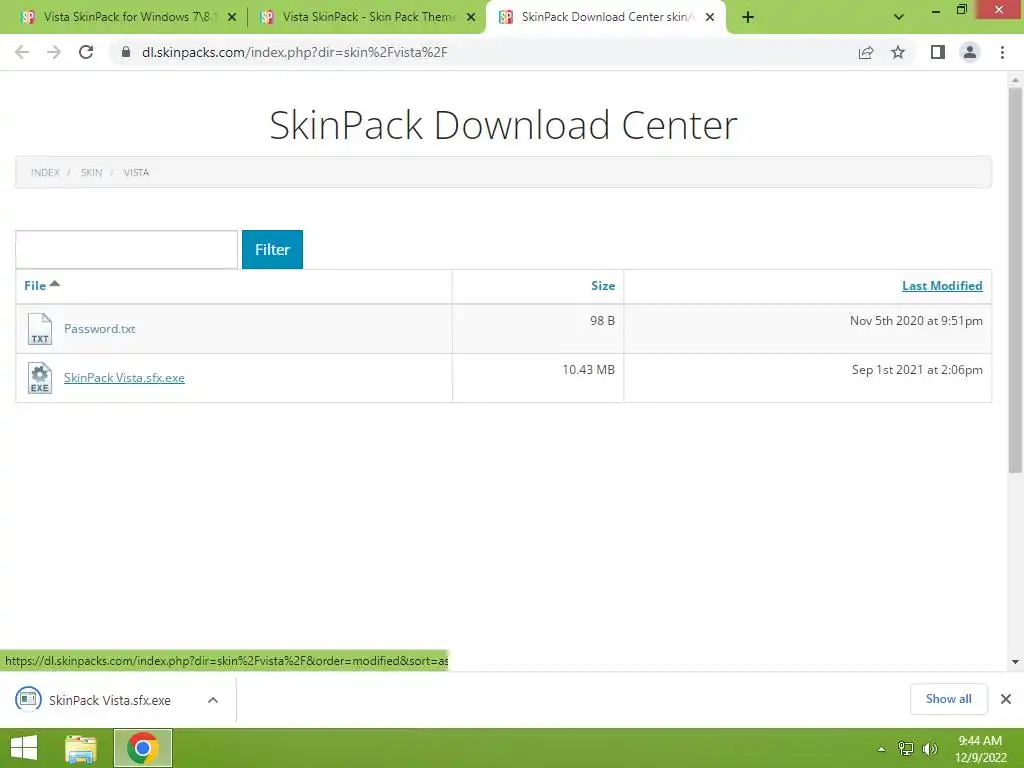The image size is (1024, 768).
Task: Close the Vista SkinPack for Windows 7\8 tab
Action: pyautogui.click(x=232, y=17)
